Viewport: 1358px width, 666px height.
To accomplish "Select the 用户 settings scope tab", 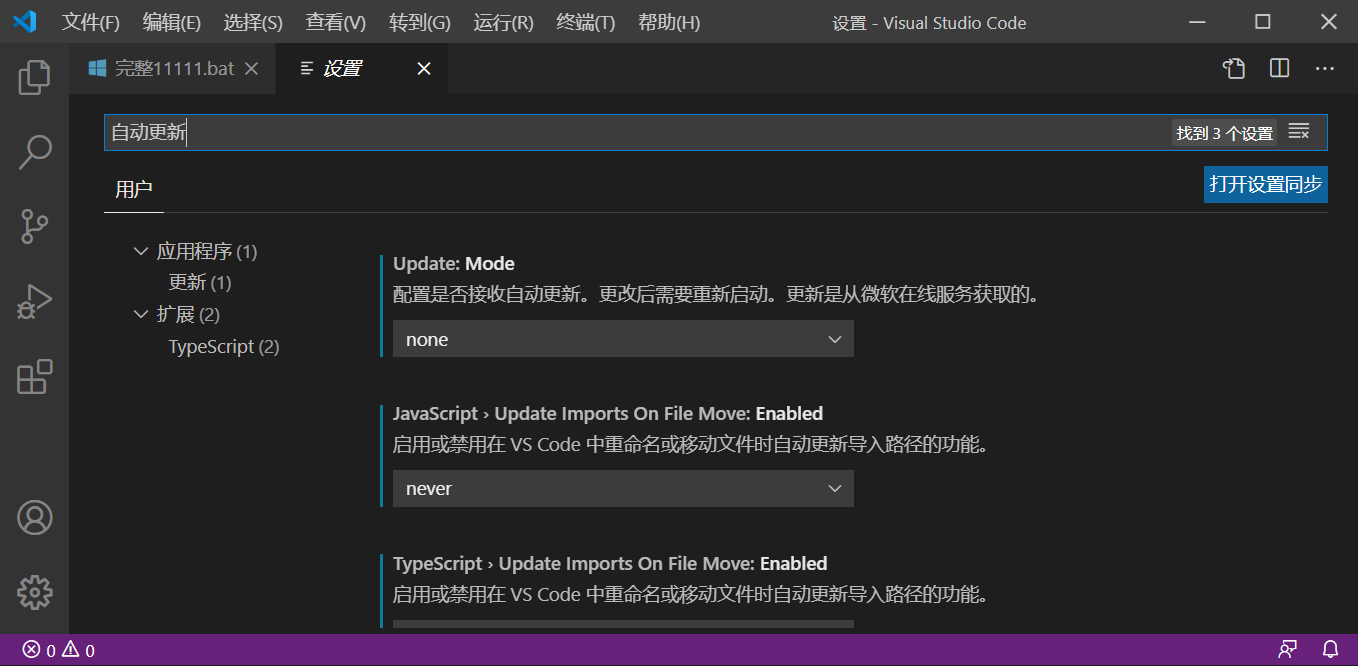I will pos(134,189).
